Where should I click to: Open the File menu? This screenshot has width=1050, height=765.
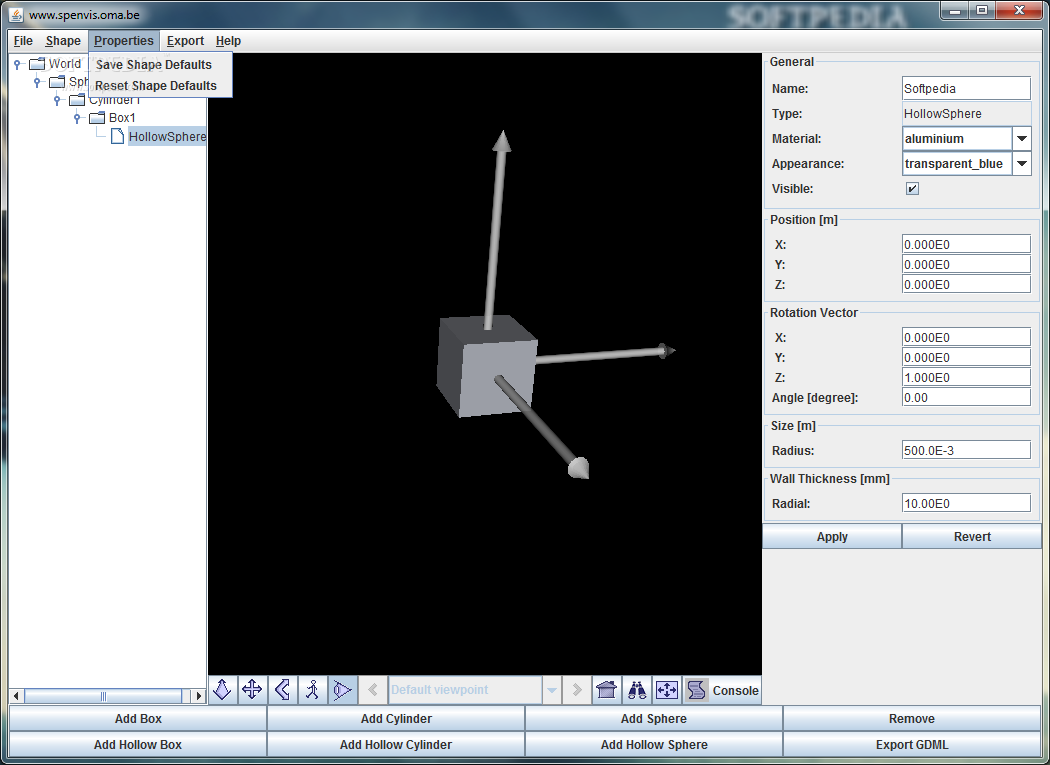click(23, 41)
